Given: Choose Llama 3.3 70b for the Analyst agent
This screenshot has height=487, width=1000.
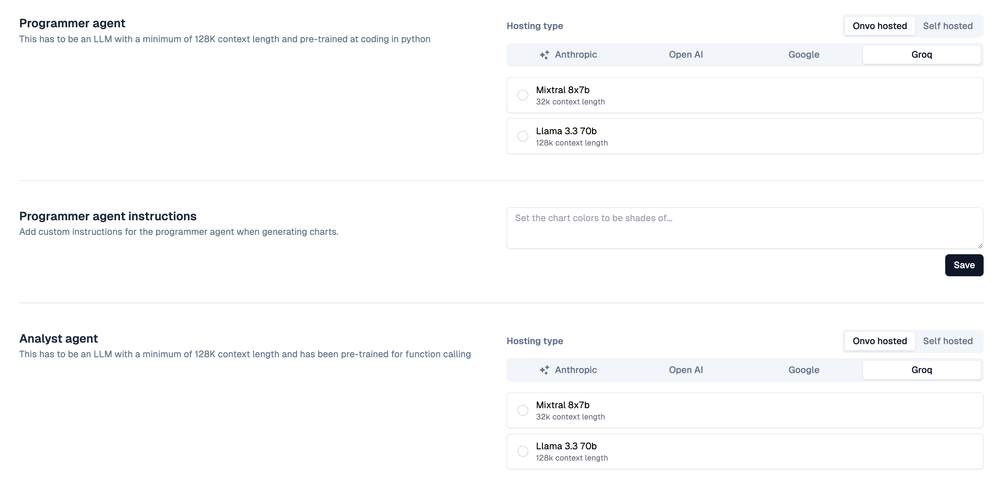Looking at the screenshot, I should point(523,451).
